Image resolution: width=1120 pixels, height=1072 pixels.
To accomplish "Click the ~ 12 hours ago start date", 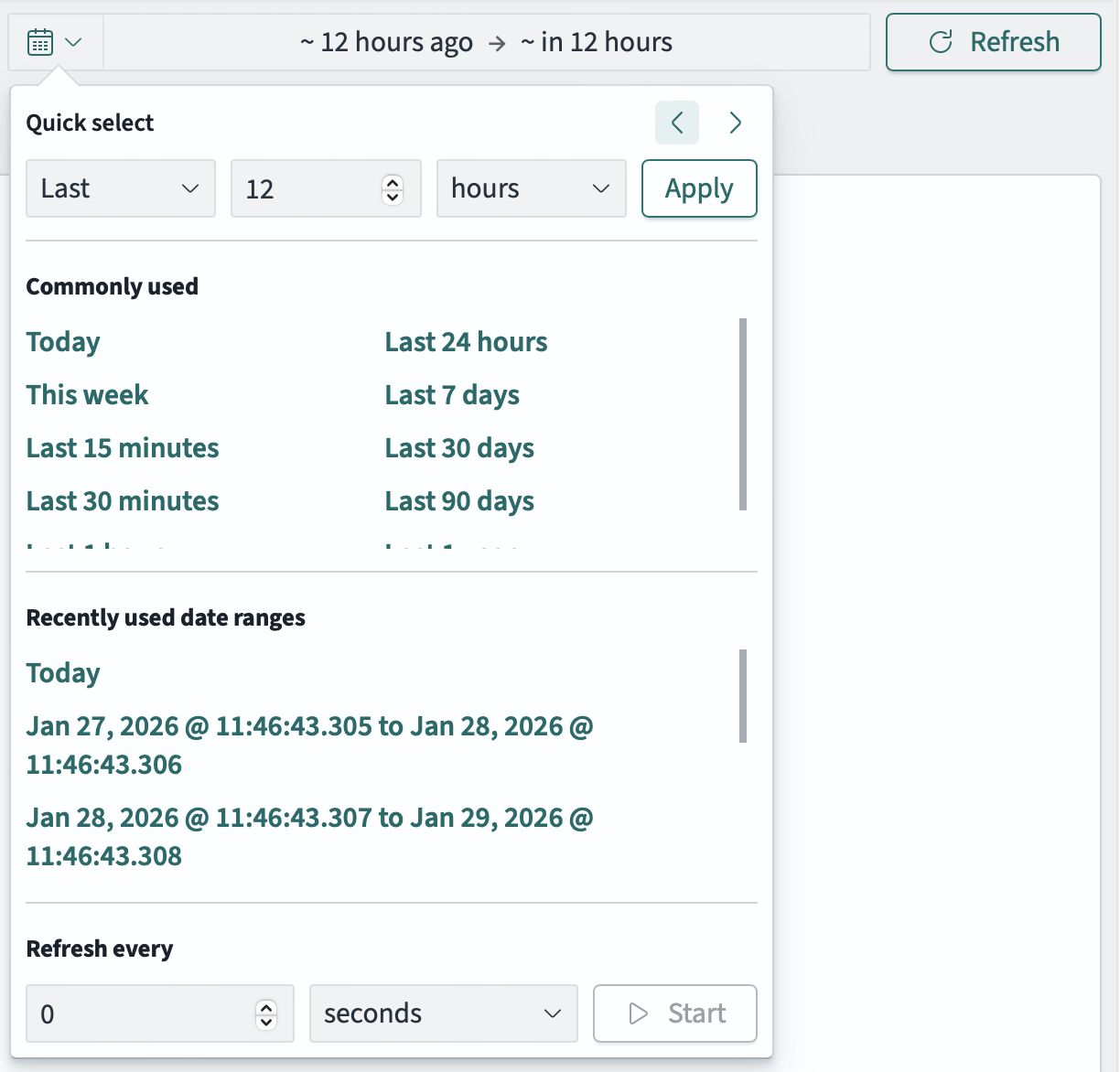I will coord(386,42).
